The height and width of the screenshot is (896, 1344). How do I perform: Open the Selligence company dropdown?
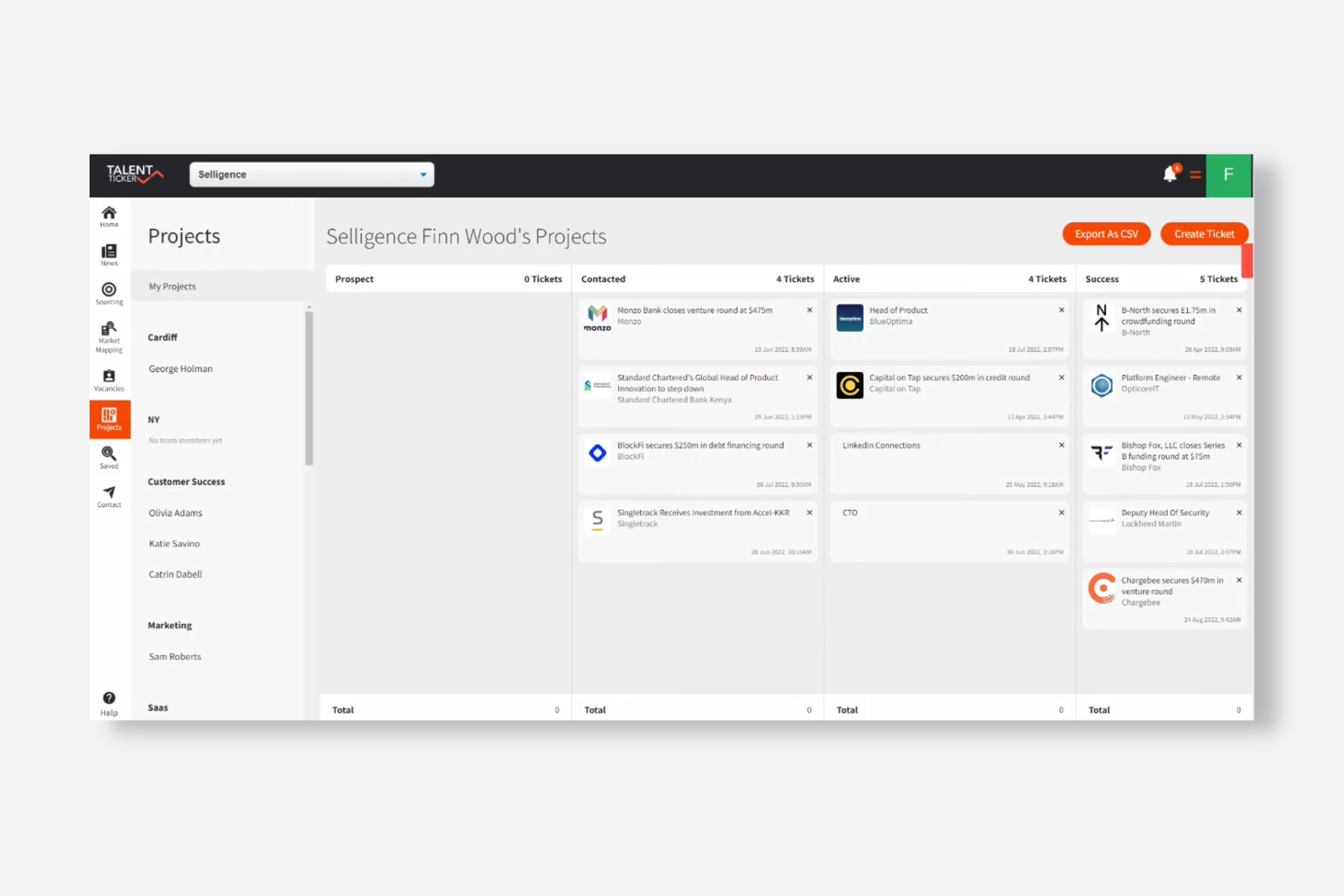[312, 174]
